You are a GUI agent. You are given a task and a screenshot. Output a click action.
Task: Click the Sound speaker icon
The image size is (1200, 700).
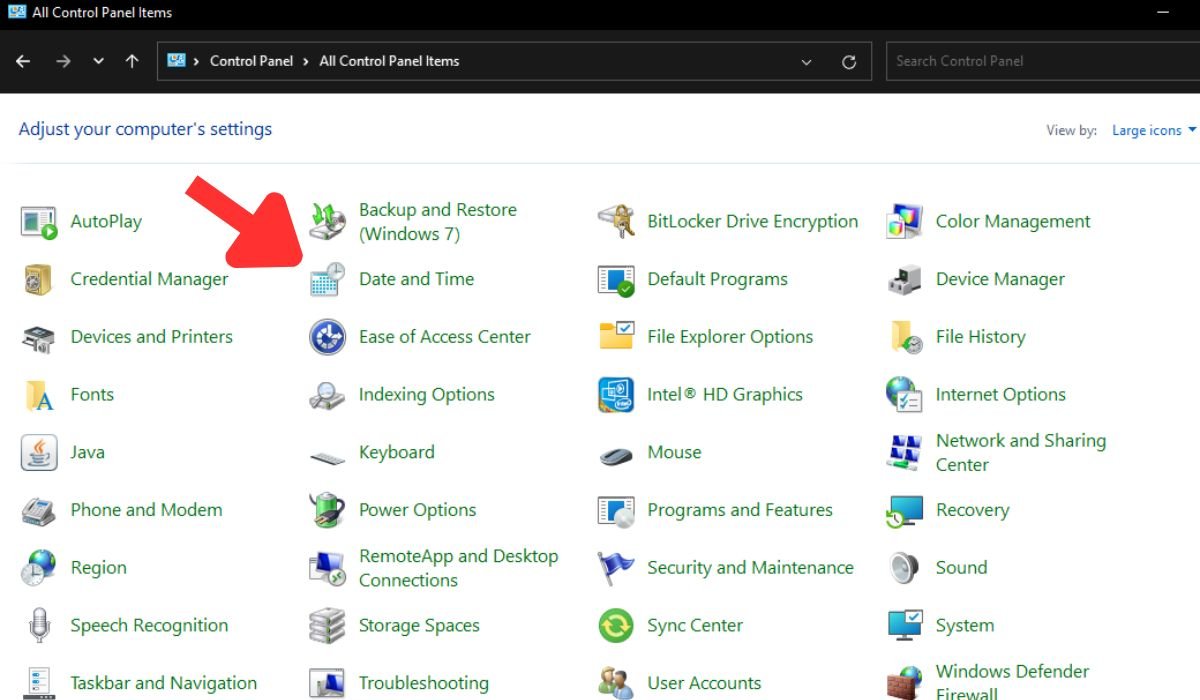pyautogui.click(x=904, y=568)
